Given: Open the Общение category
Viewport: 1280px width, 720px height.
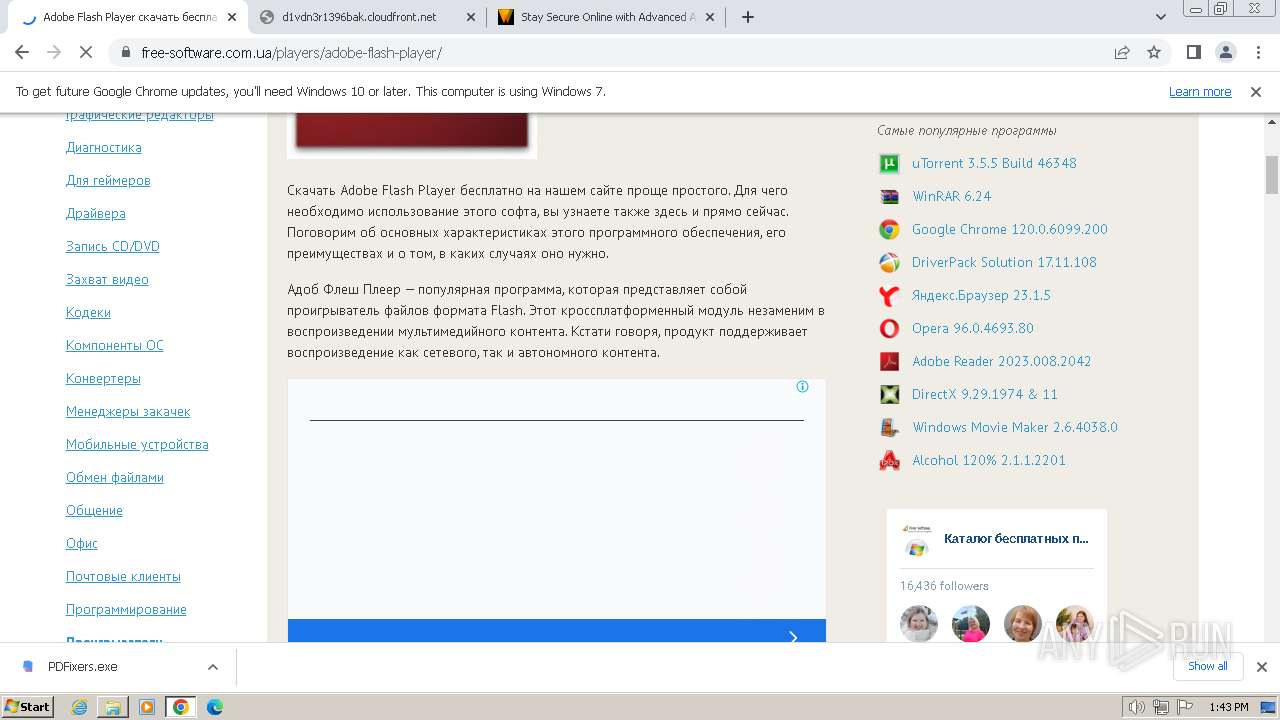Looking at the screenshot, I should point(94,511).
